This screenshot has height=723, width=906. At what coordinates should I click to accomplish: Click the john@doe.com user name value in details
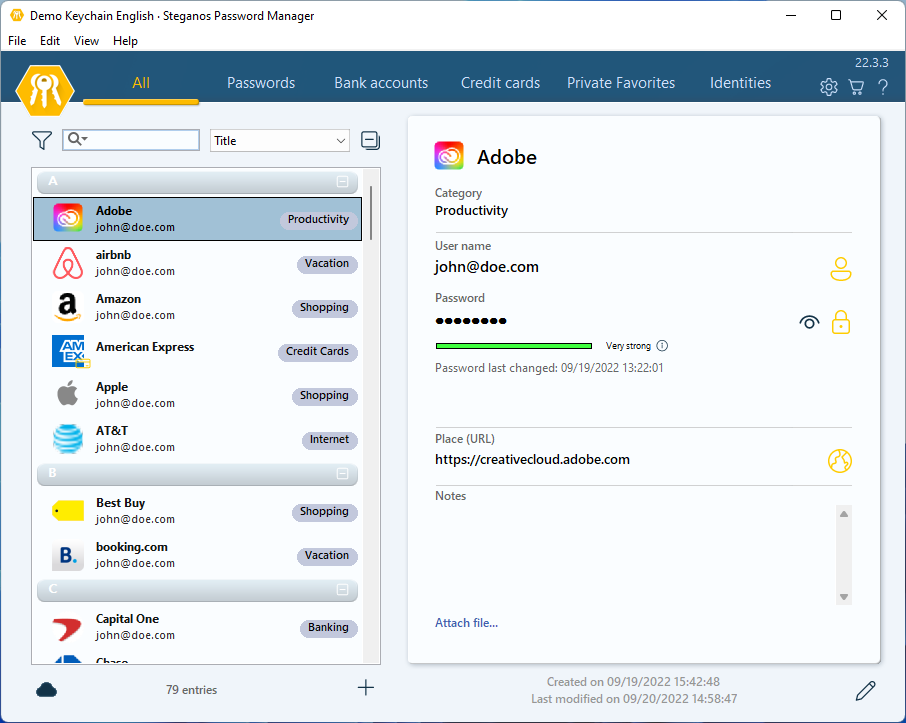click(487, 266)
